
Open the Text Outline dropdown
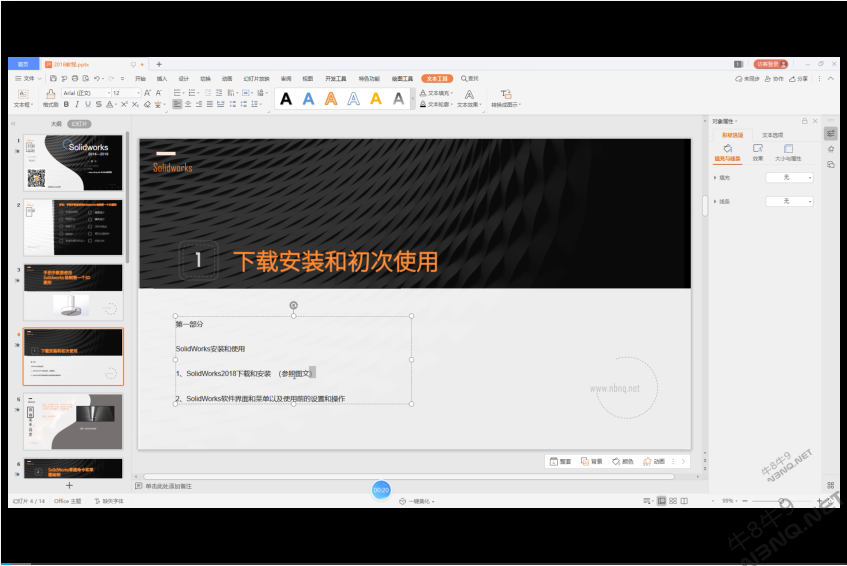[436, 104]
